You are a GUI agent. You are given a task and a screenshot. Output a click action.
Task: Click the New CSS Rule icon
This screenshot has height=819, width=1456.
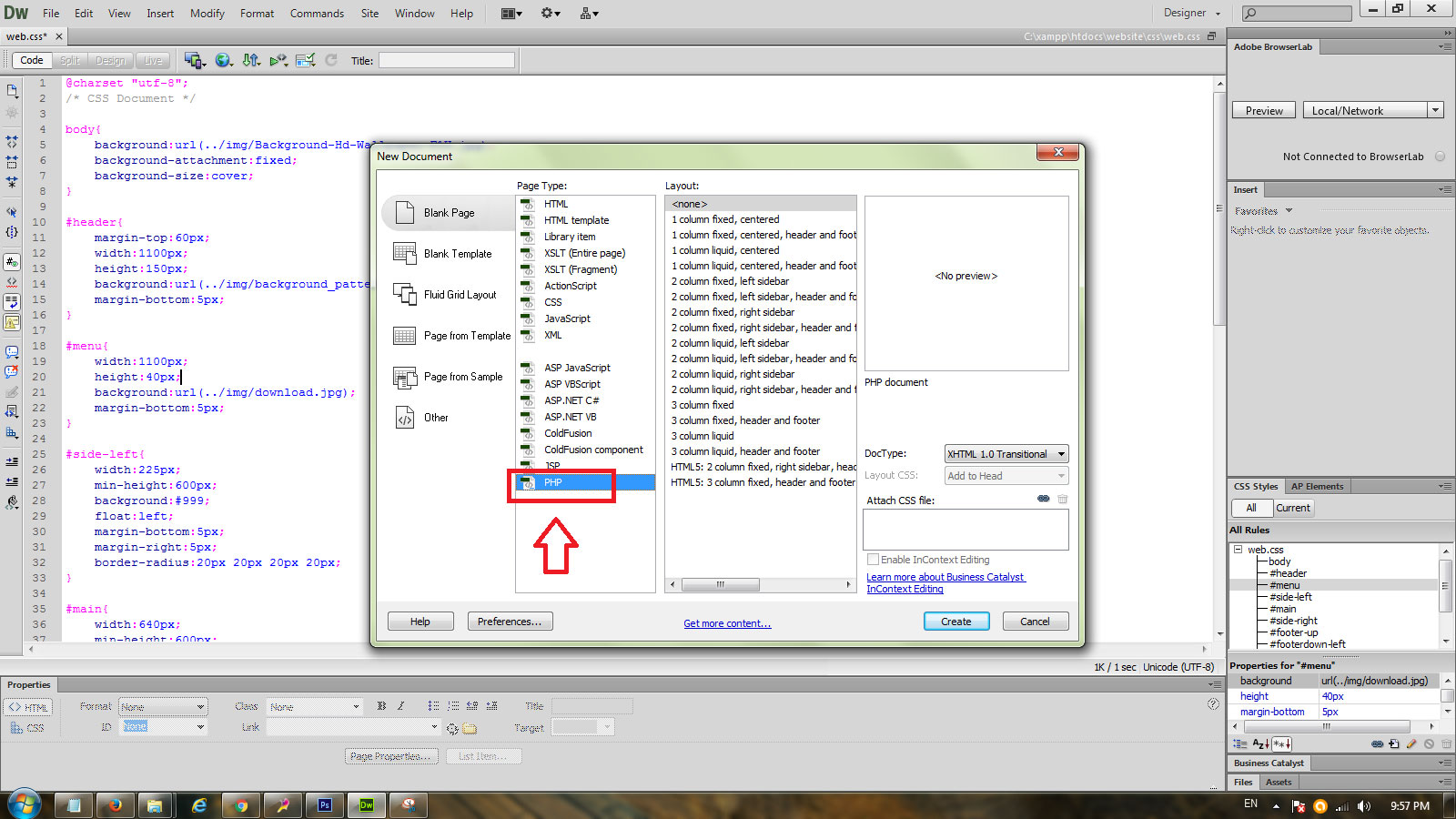1394,743
